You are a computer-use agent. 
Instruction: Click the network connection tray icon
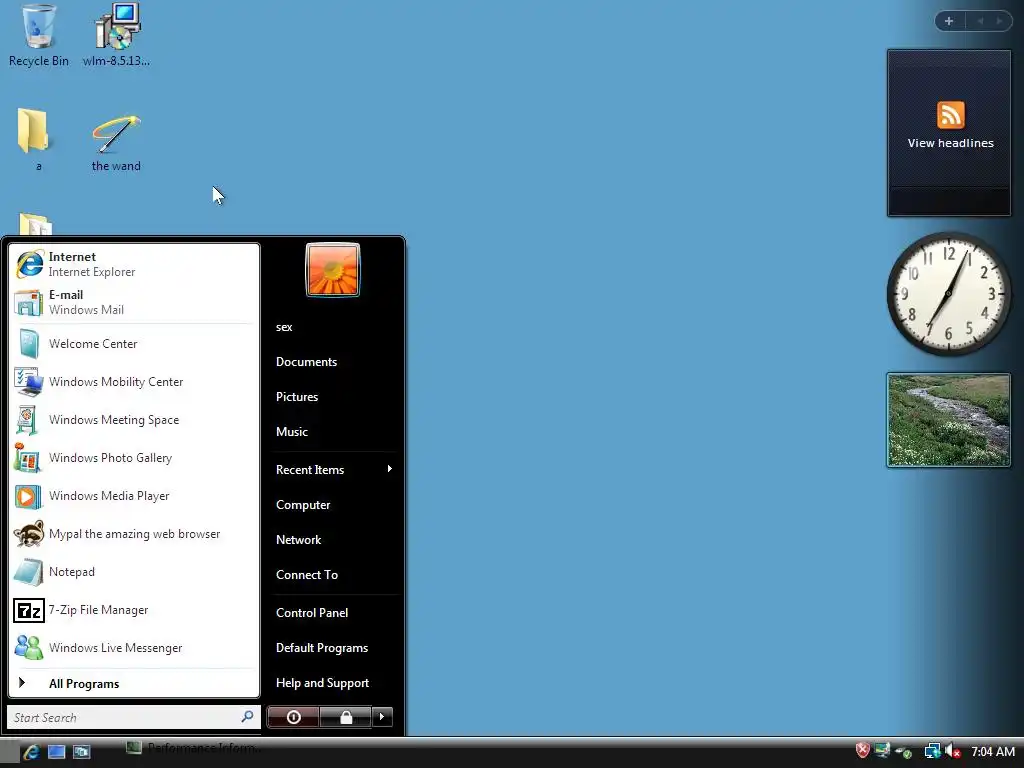[x=933, y=752]
